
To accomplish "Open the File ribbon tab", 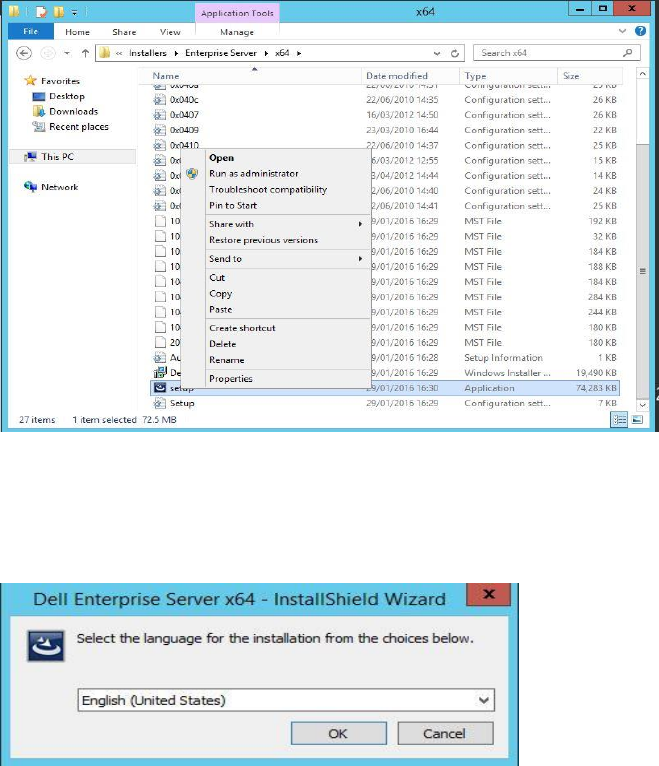I will click(31, 31).
